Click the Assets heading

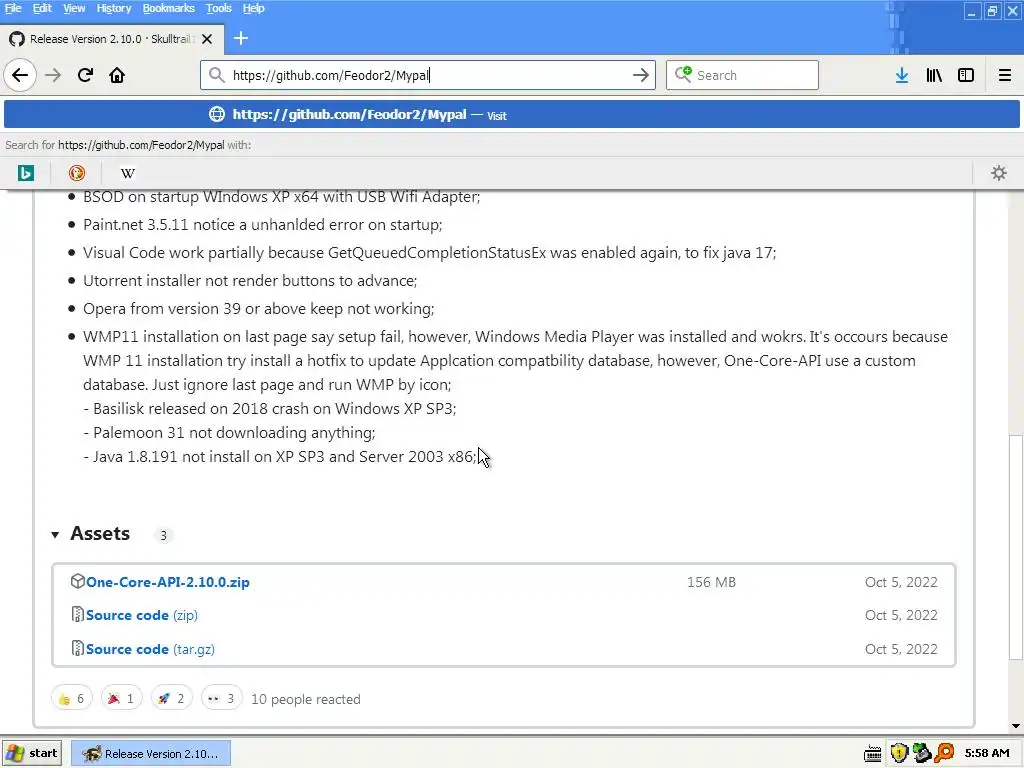point(100,534)
